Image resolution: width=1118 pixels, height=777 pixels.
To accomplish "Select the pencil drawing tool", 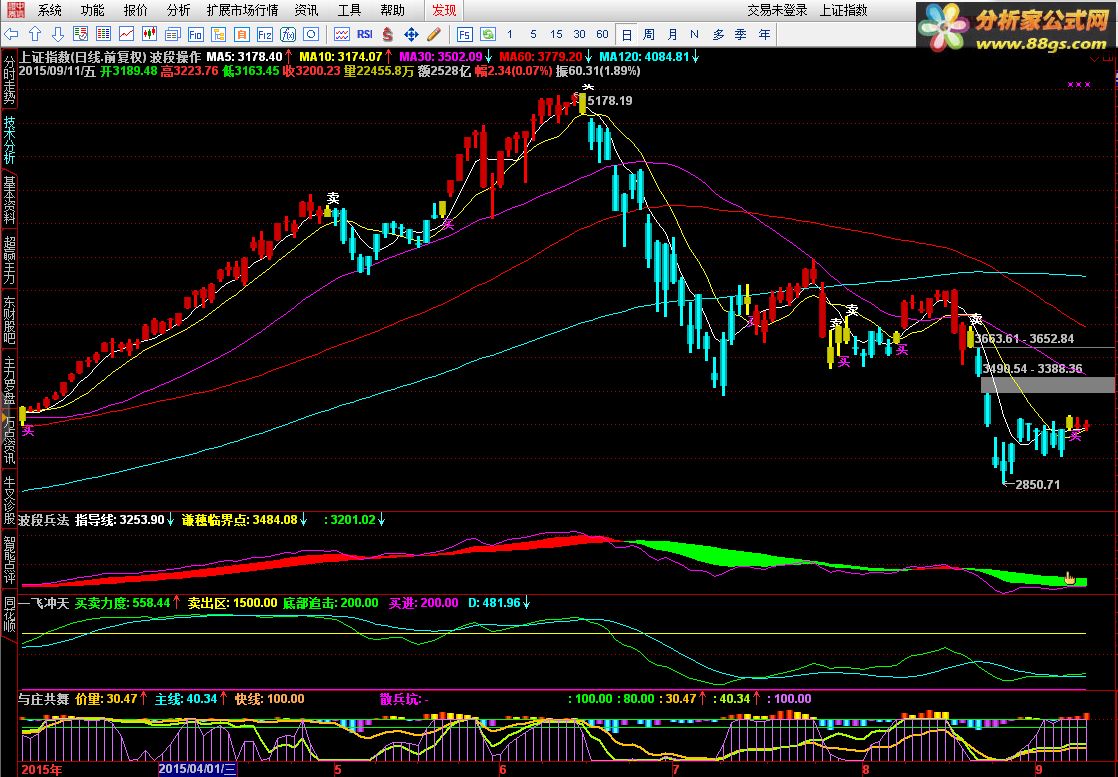I will (x=434, y=34).
